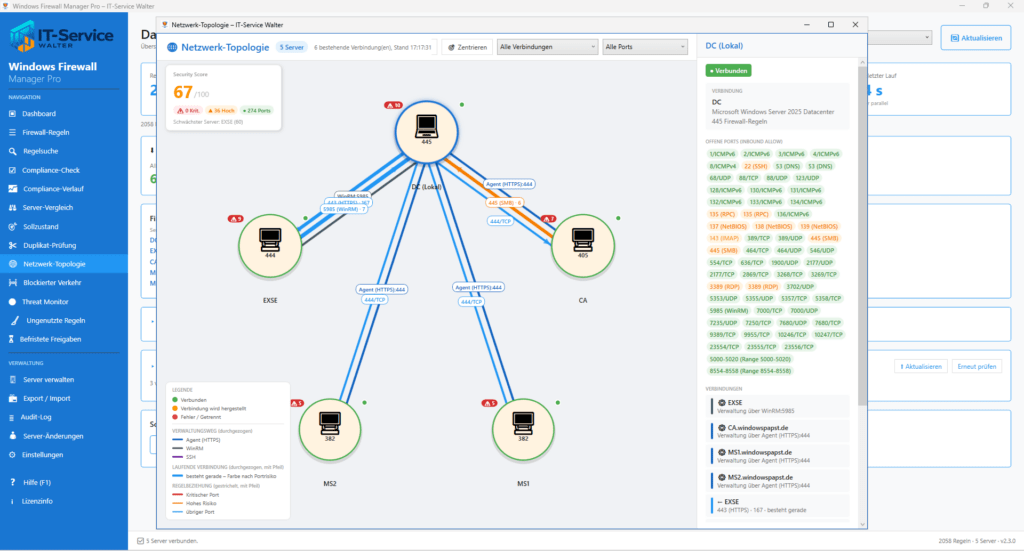This screenshot has width=1024, height=551.
Task: Click the 0 Krit. badge in Security Score
Action: click(188, 110)
